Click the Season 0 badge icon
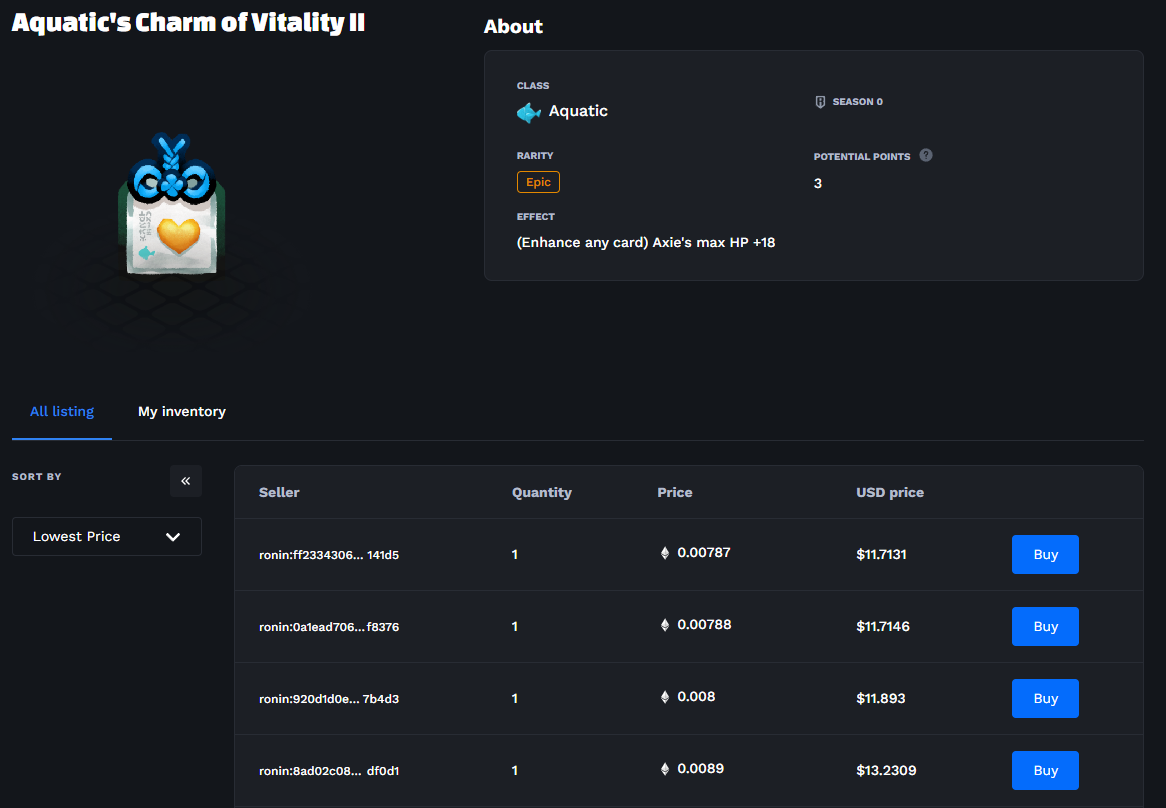This screenshot has width=1166, height=808. [819, 102]
